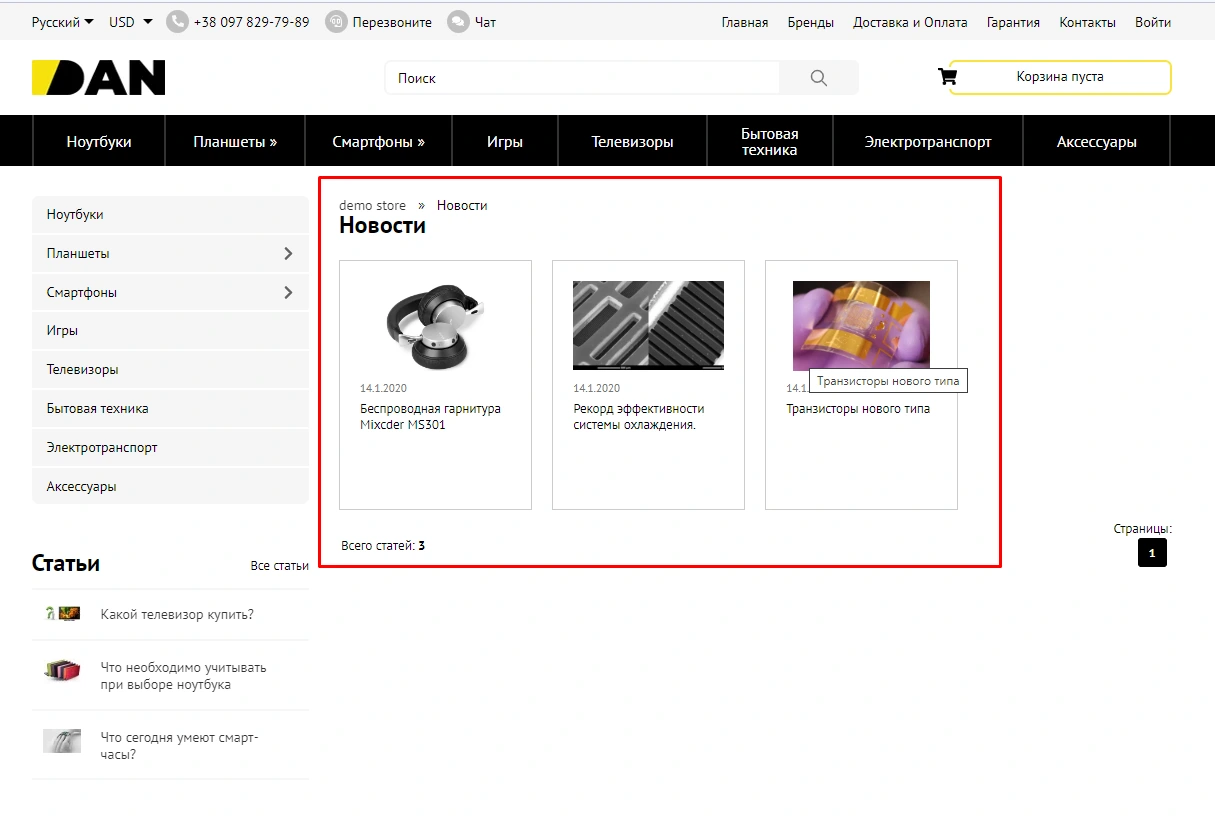Open the Все статьи link

tap(279, 566)
